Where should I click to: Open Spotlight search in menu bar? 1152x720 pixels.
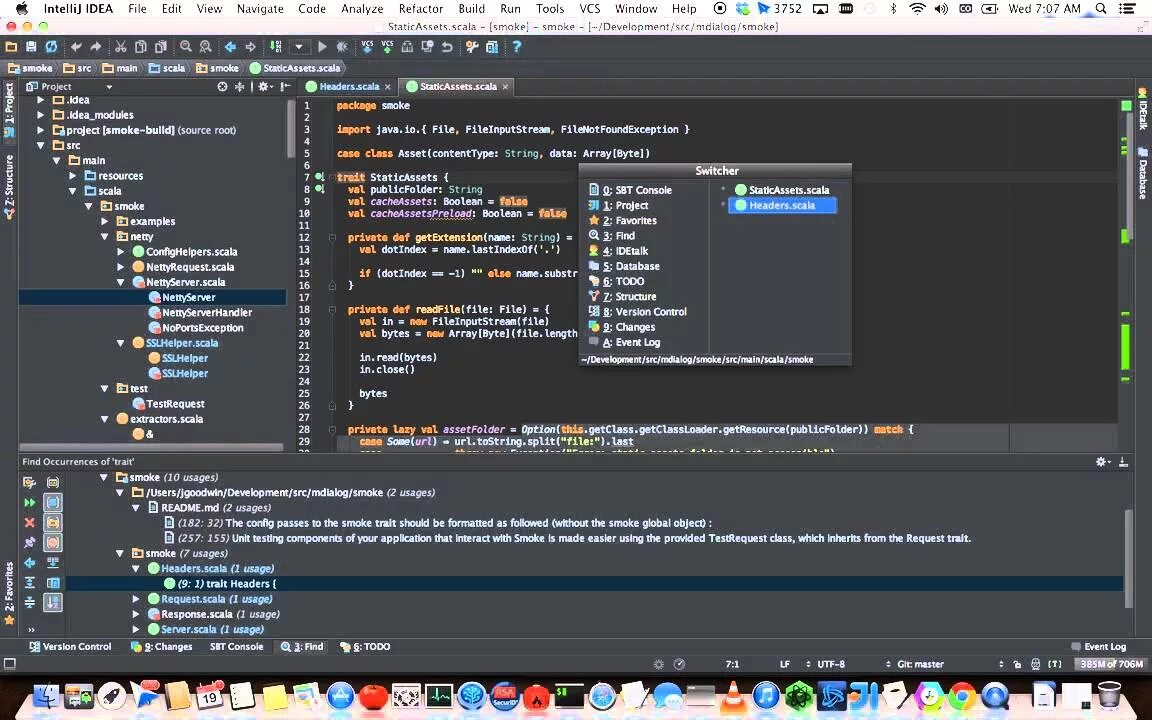1101,9
